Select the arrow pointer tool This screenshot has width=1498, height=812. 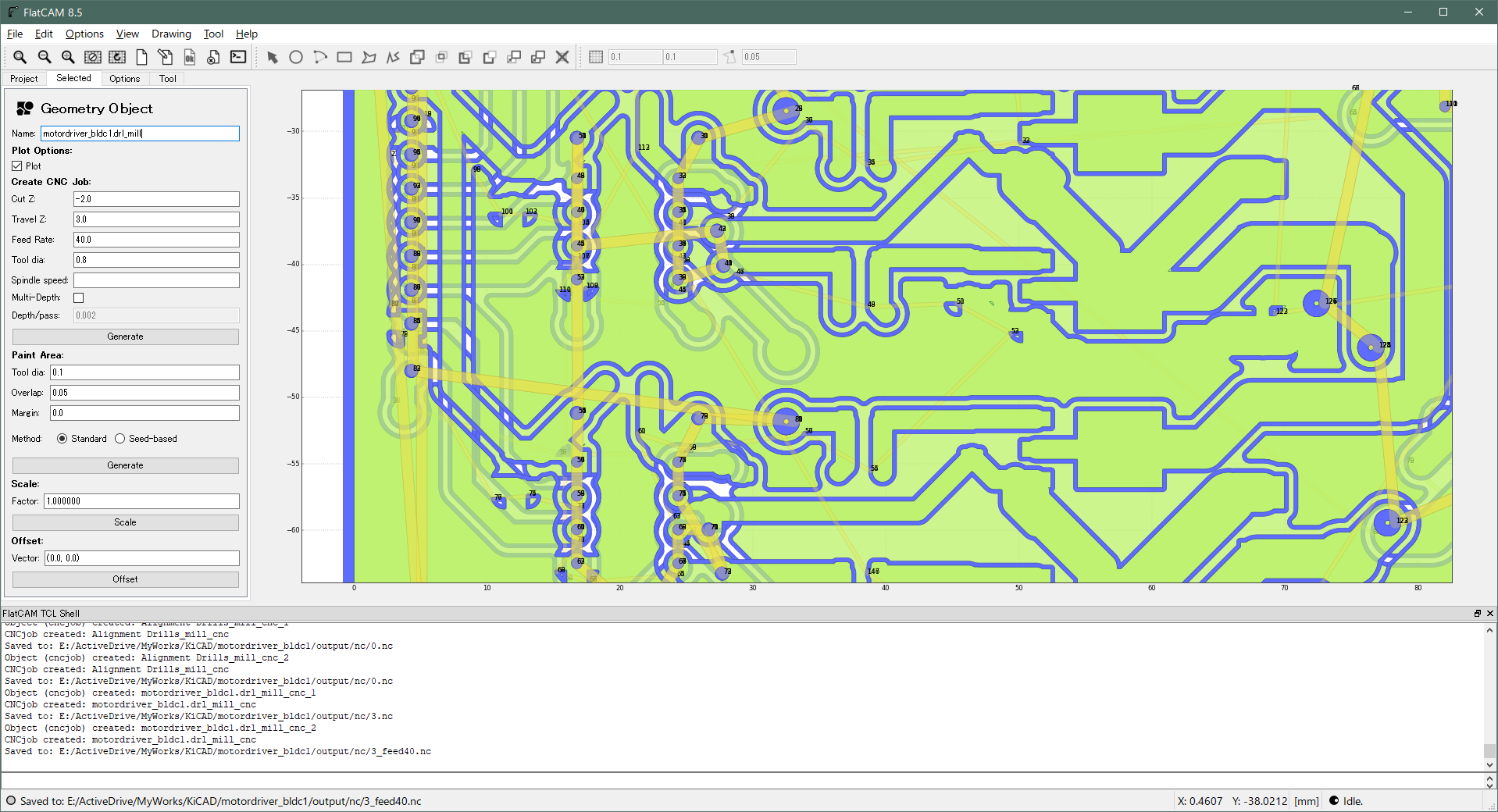coord(273,57)
